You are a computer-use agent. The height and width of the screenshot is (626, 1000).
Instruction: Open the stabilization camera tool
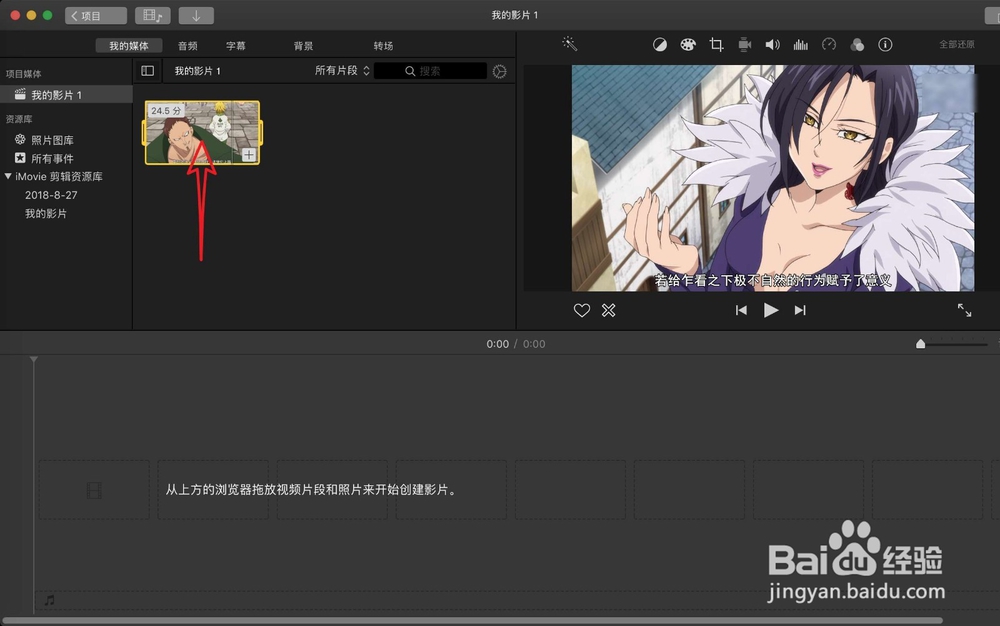[x=744, y=45]
